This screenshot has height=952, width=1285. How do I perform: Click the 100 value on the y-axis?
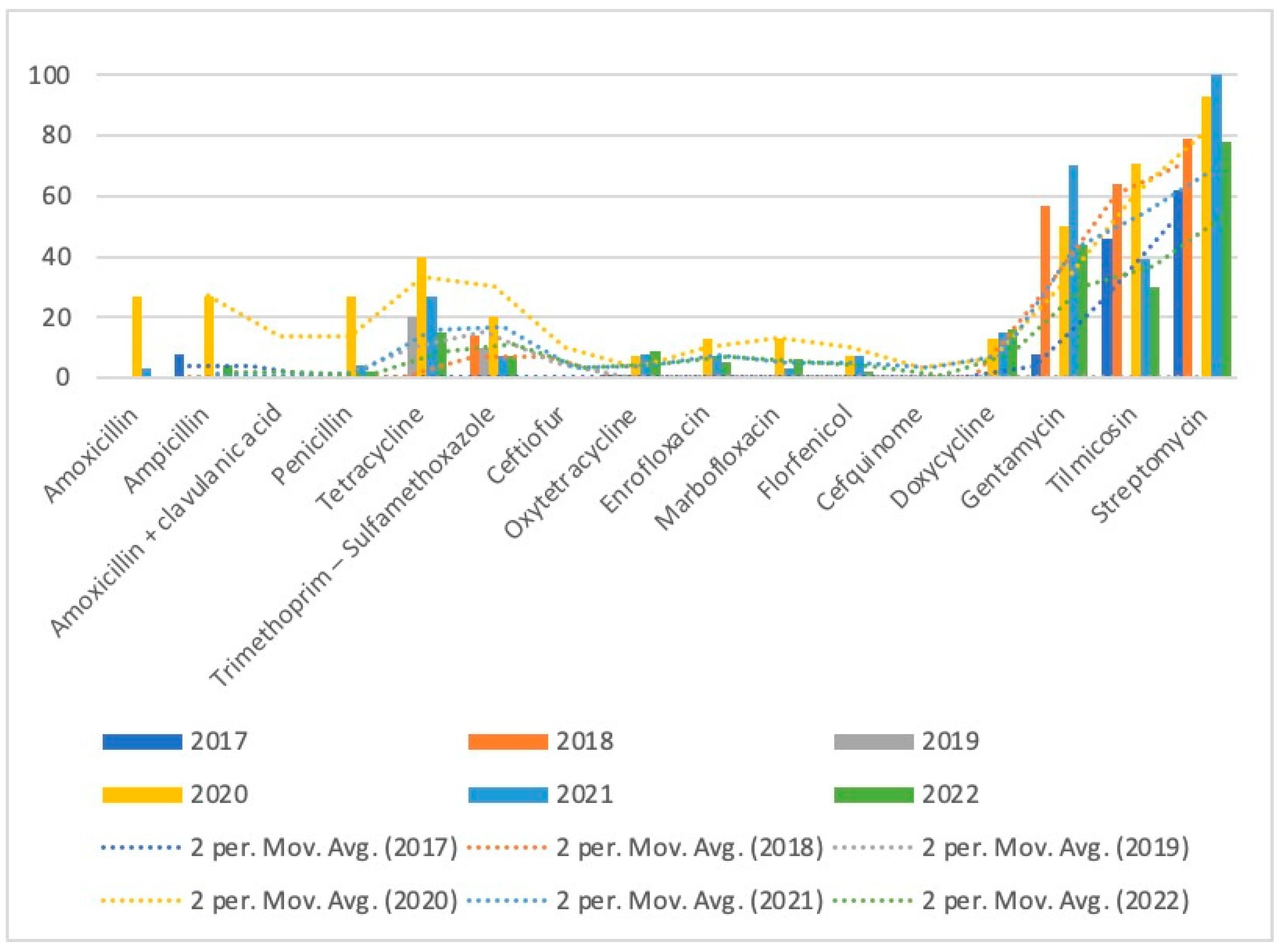click(49, 75)
